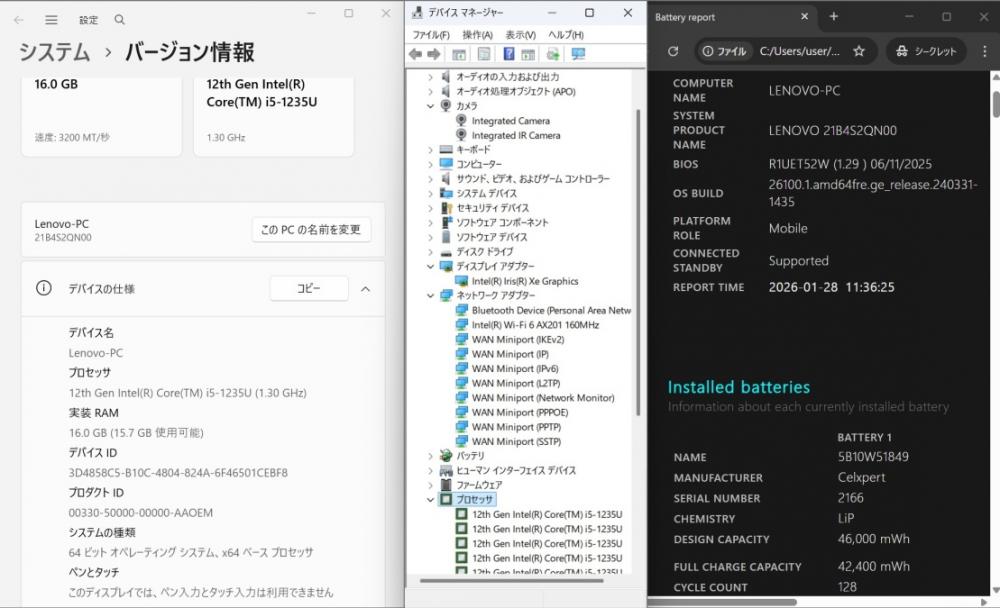Open the 操作(A) menu
Image resolution: width=1000 pixels, height=608 pixels.
[477, 35]
